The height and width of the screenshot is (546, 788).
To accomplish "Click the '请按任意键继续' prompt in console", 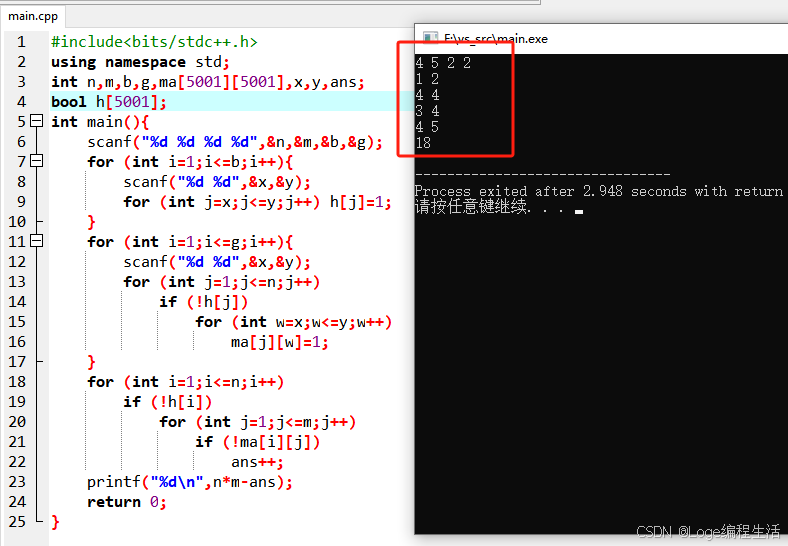I will (x=470, y=207).
